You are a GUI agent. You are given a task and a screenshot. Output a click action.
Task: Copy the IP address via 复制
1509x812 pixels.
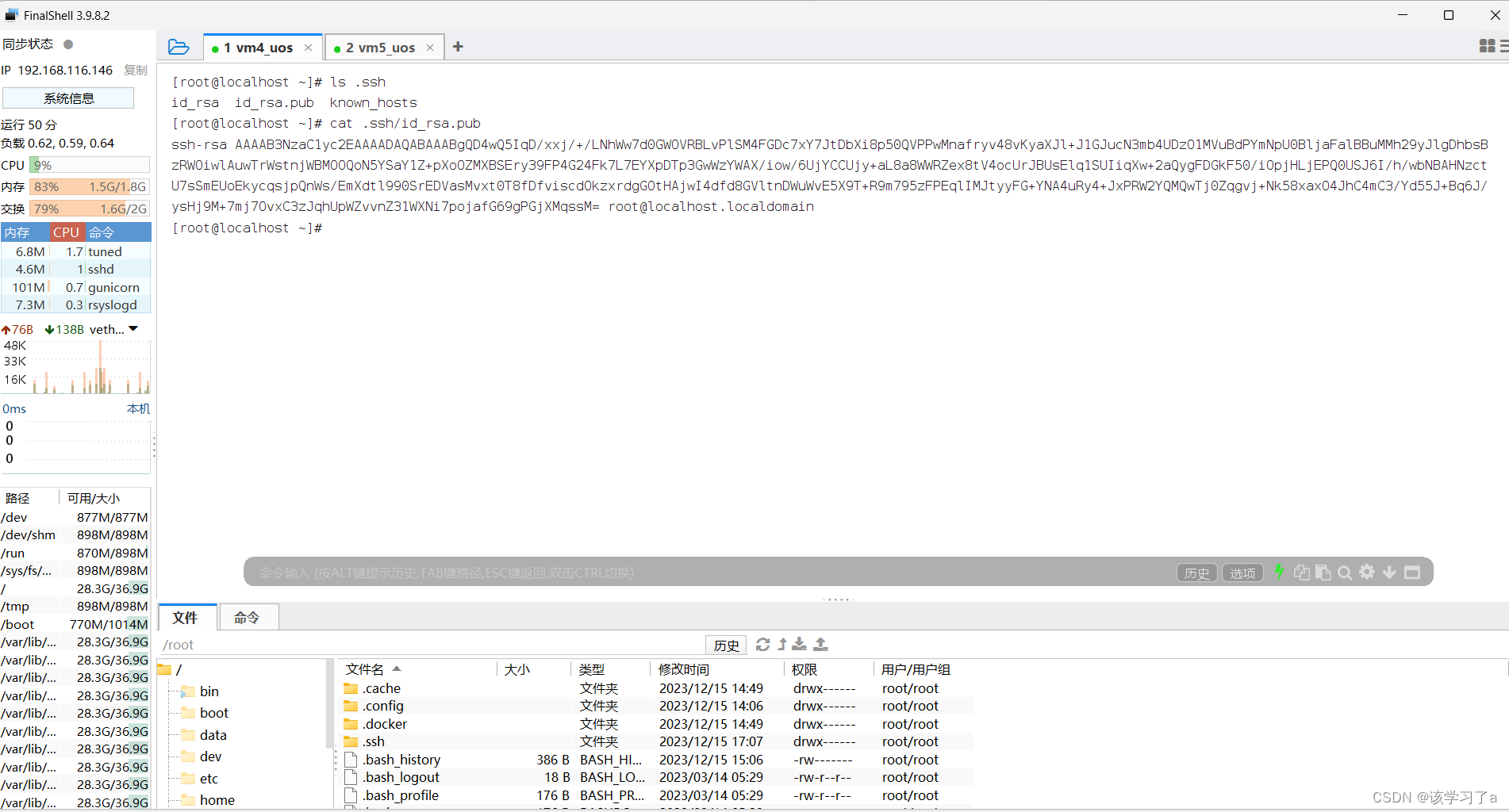pyautogui.click(x=136, y=70)
